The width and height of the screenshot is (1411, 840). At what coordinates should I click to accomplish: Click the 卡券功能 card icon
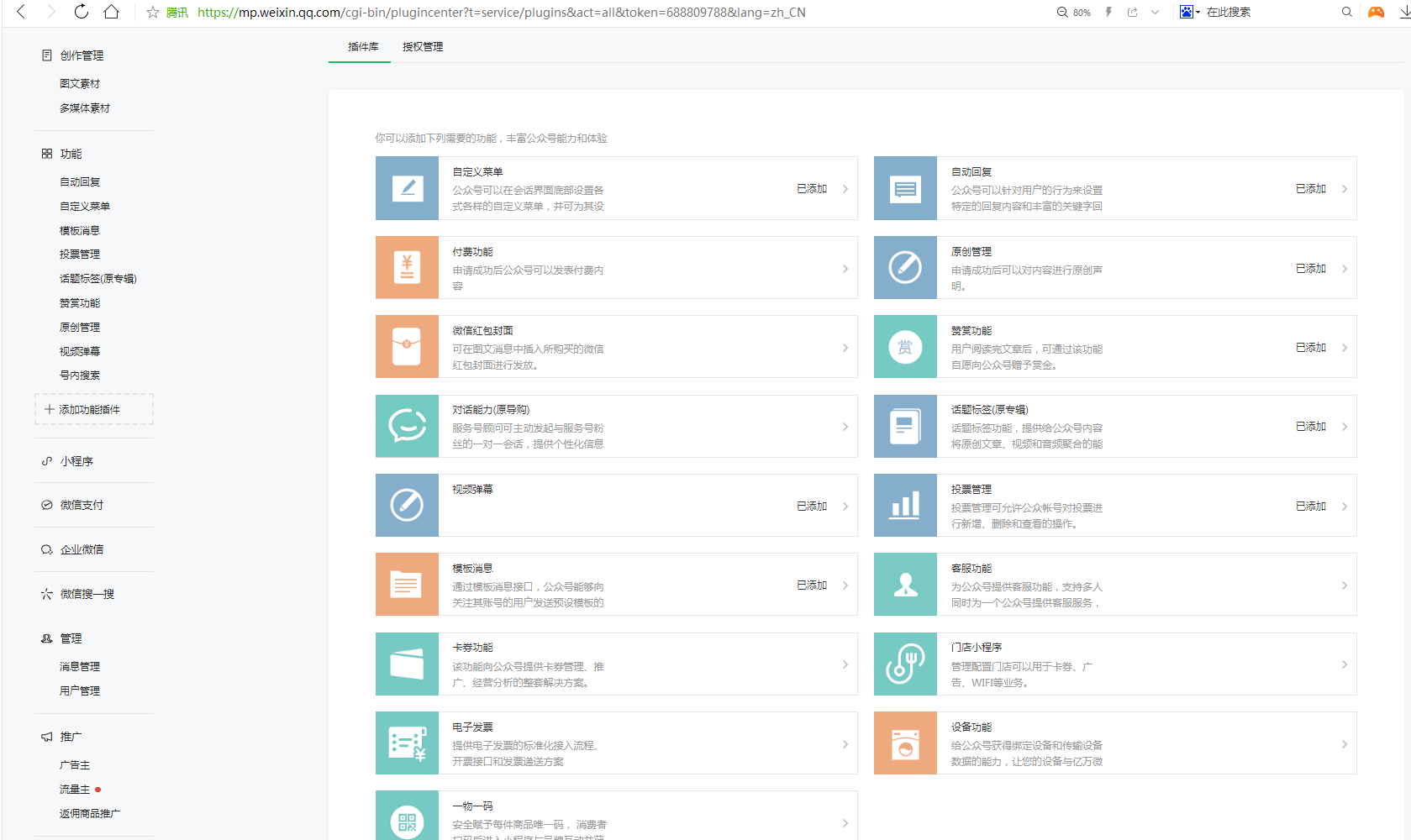click(407, 664)
